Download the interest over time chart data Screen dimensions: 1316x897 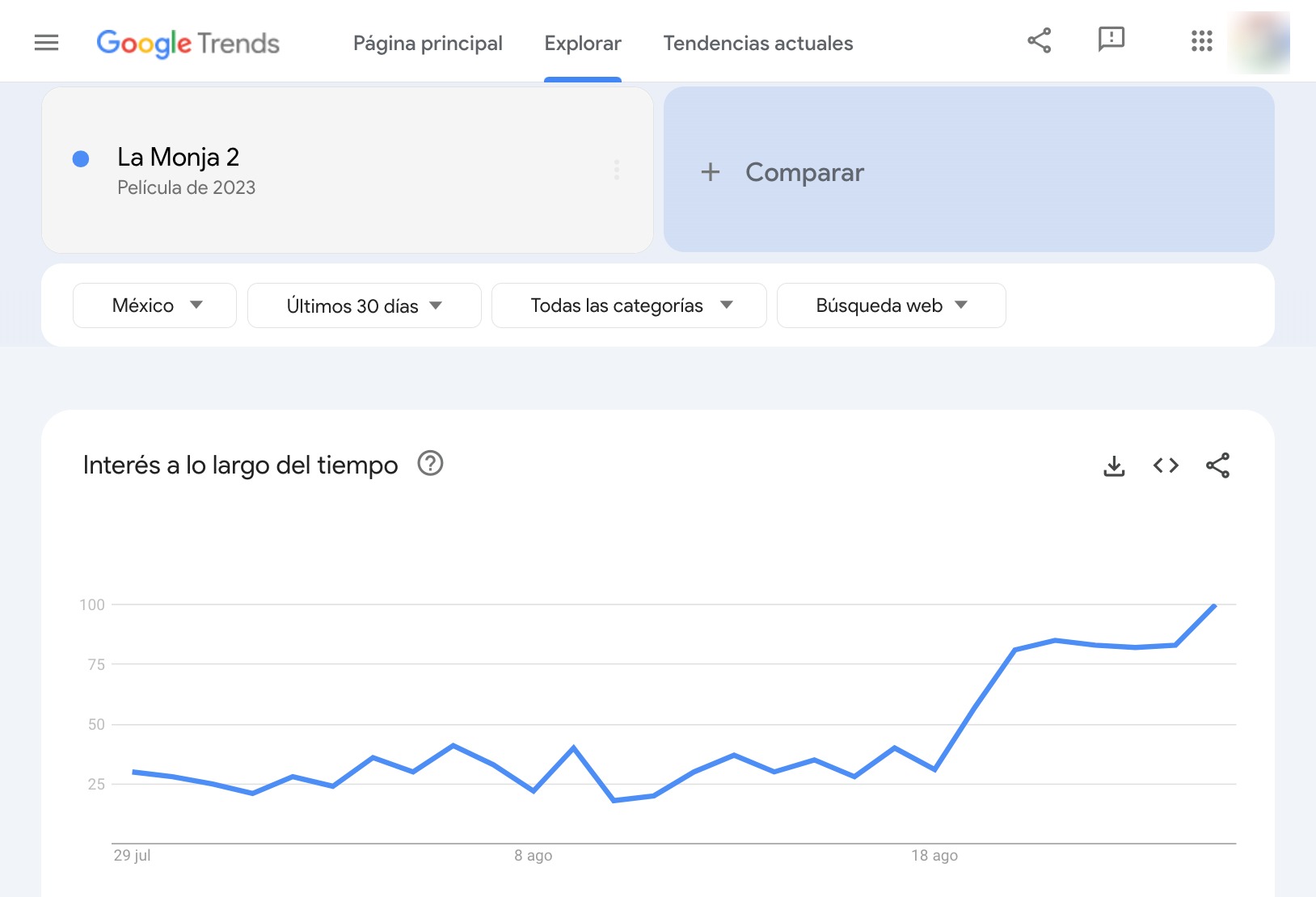[1114, 465]
